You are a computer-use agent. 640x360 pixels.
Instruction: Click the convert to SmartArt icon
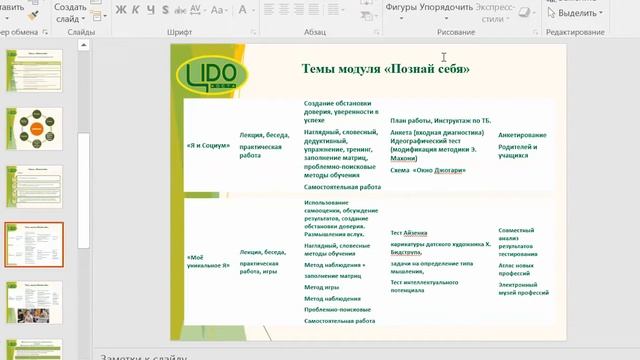coord(367,16)
